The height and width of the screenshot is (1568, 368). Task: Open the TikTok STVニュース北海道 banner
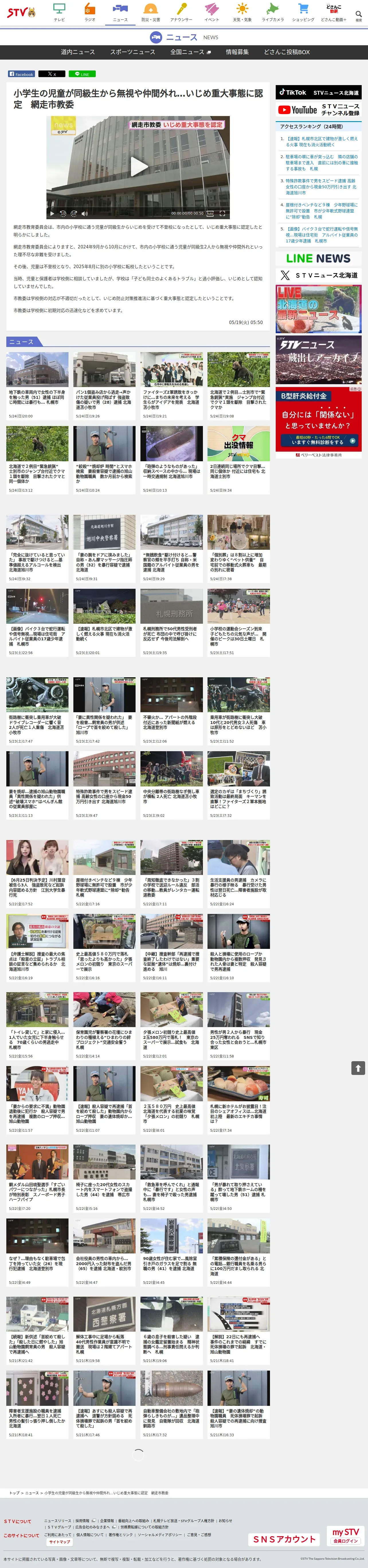[318, 93]
